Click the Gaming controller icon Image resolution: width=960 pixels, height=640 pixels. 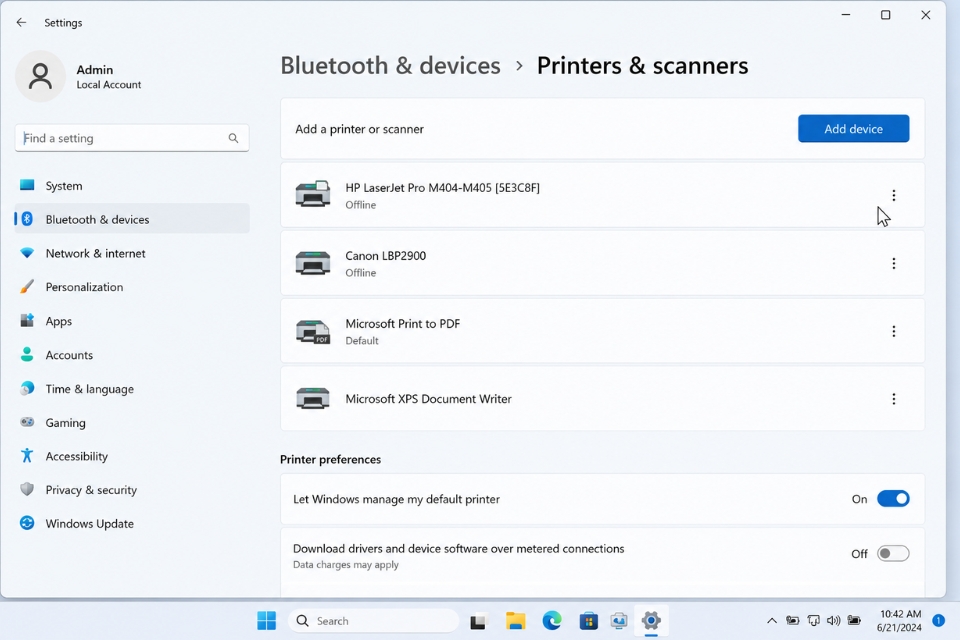click(x=27, y=422)
